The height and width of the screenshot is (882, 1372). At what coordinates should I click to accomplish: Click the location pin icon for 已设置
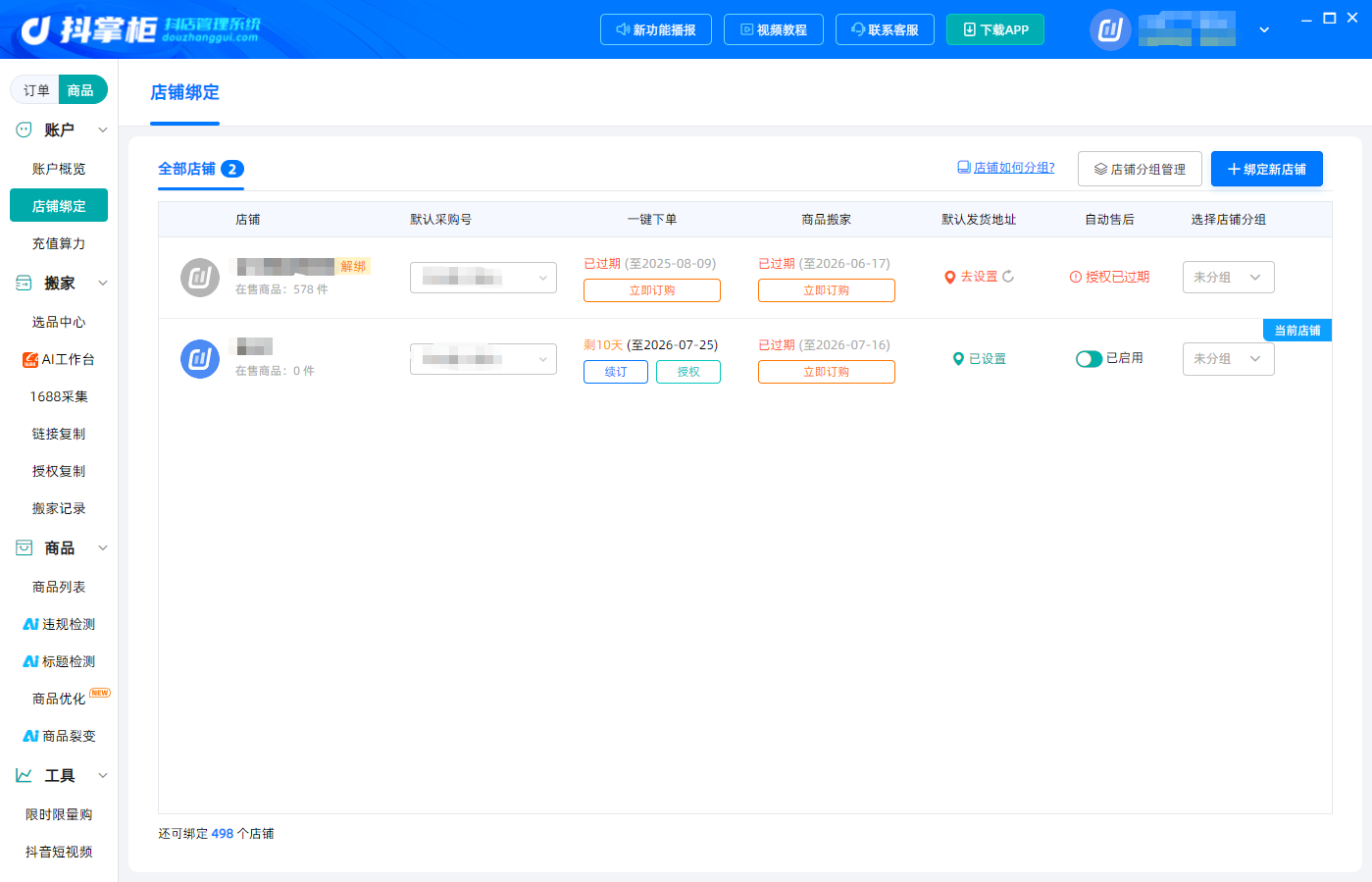[x=958, y=359]
